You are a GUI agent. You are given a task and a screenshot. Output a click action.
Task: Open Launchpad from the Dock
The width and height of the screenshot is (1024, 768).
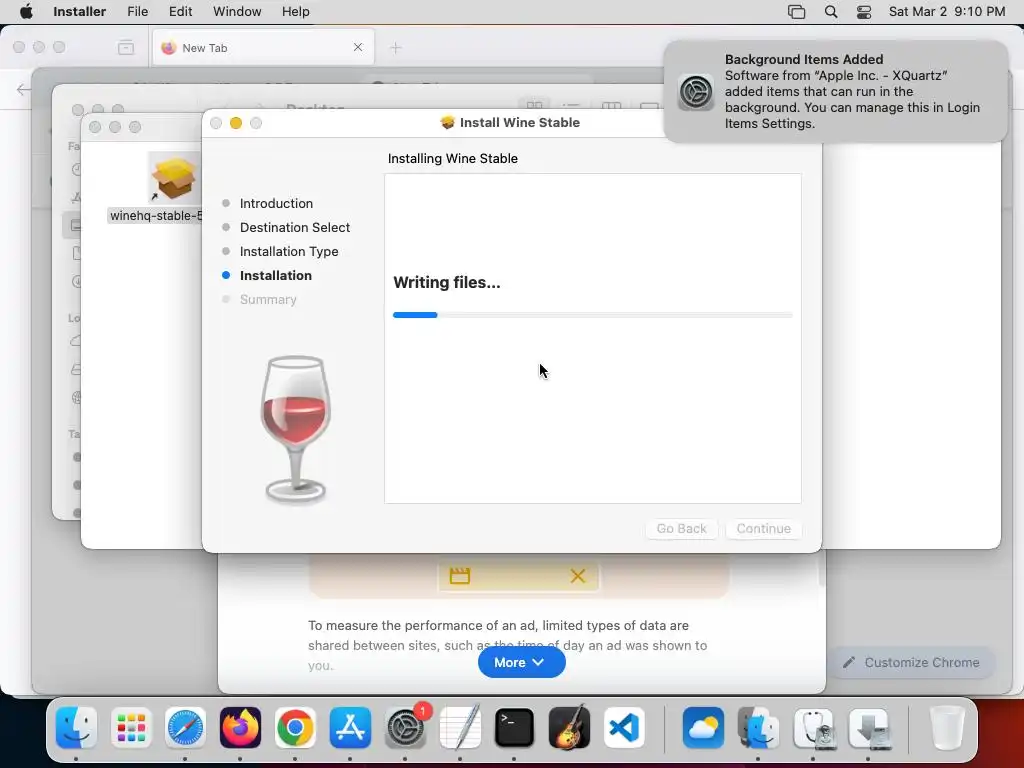point(131,728)
